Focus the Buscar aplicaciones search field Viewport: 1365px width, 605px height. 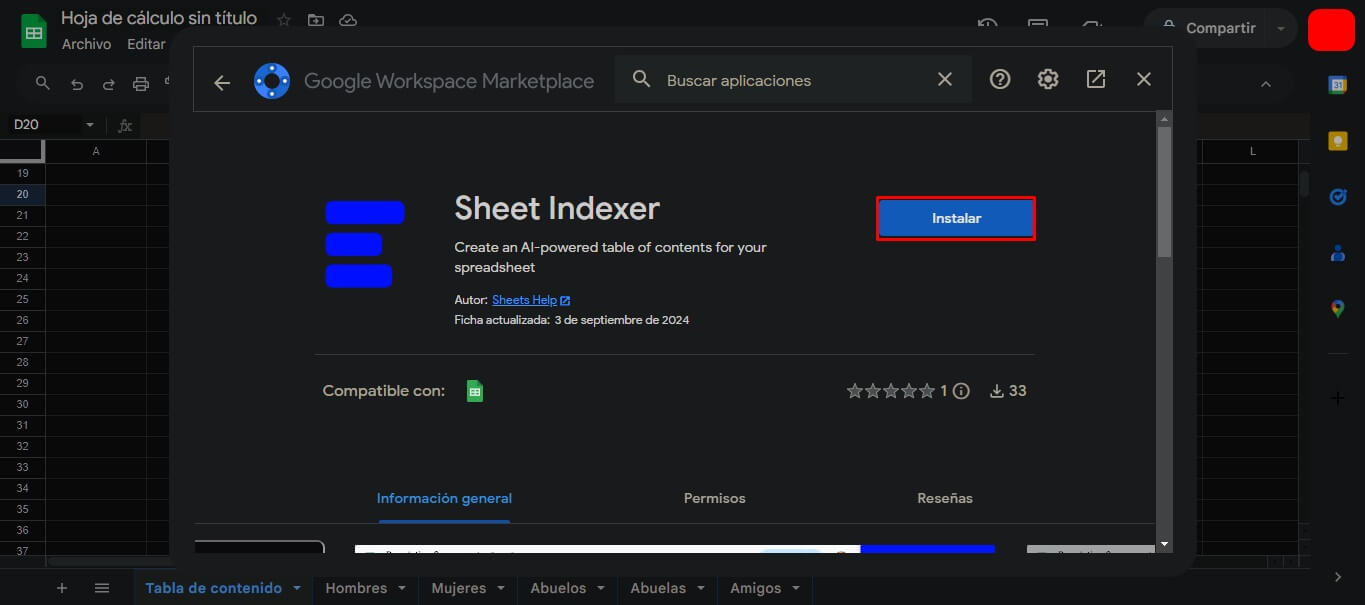click(795, 80)
